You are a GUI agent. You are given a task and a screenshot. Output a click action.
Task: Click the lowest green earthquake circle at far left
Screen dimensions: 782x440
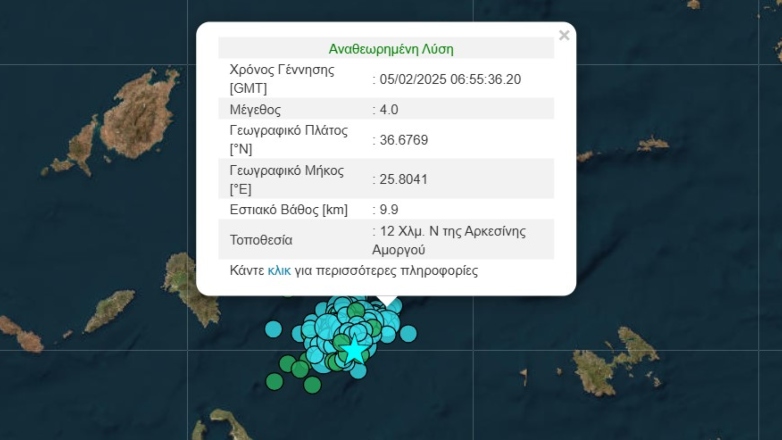coord(275,380)
